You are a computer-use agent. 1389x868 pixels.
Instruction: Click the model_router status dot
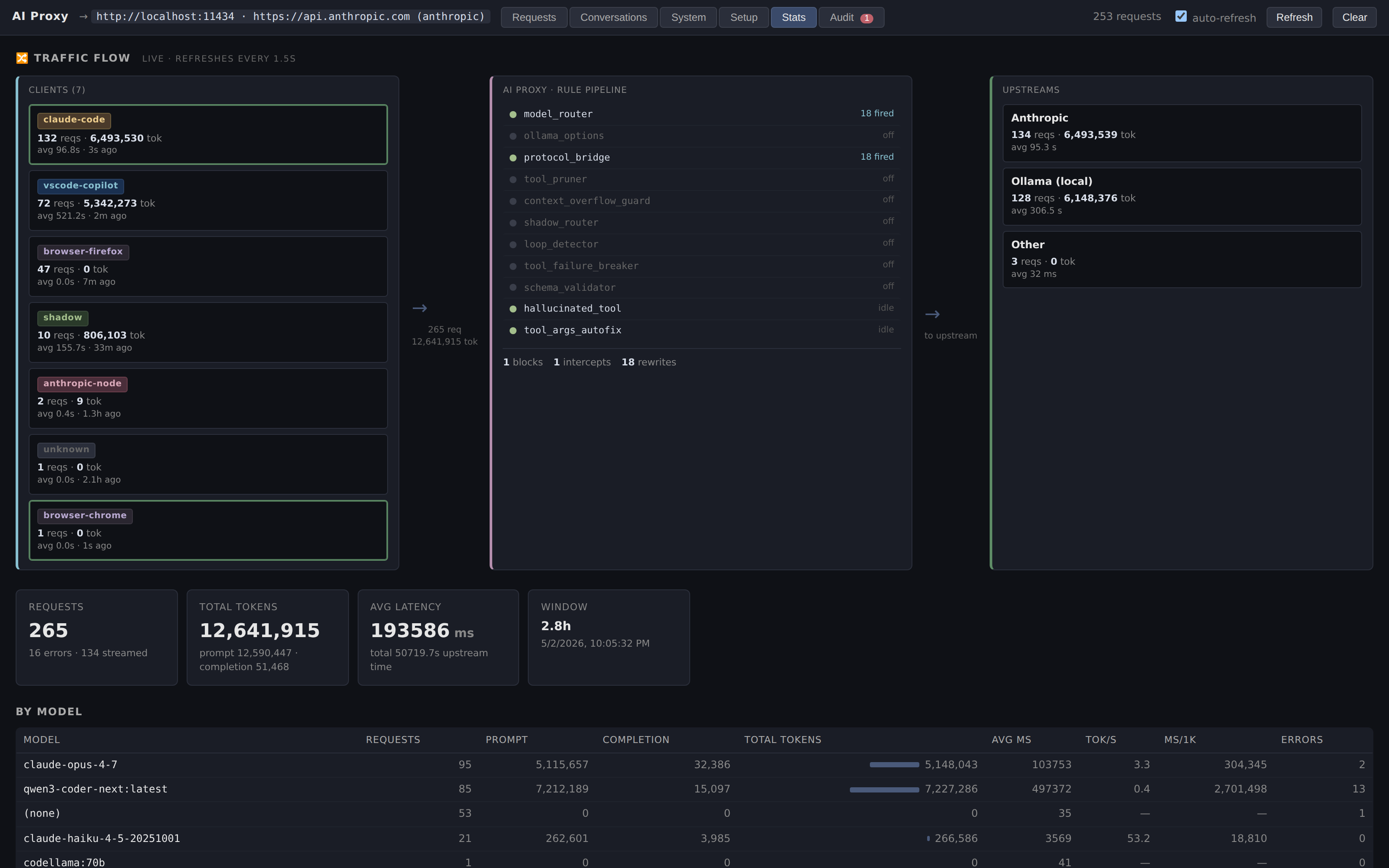513,114
